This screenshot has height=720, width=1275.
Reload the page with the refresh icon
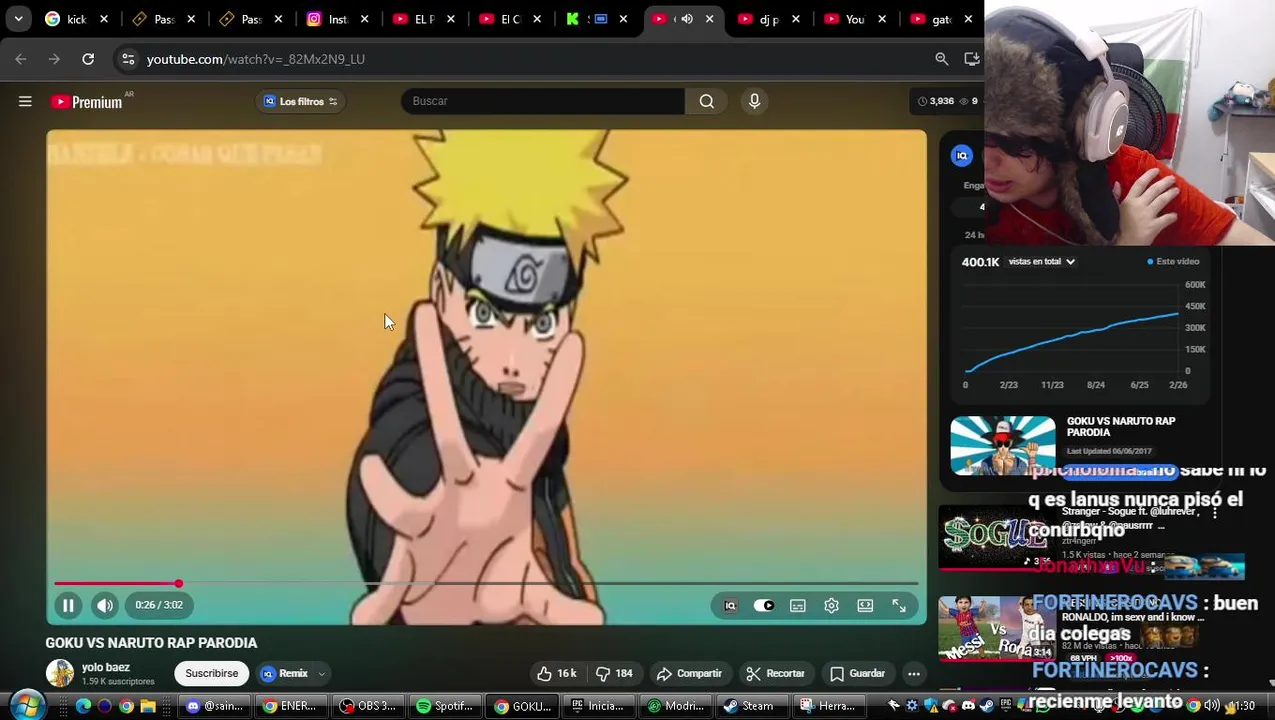(x=88, y=59)
